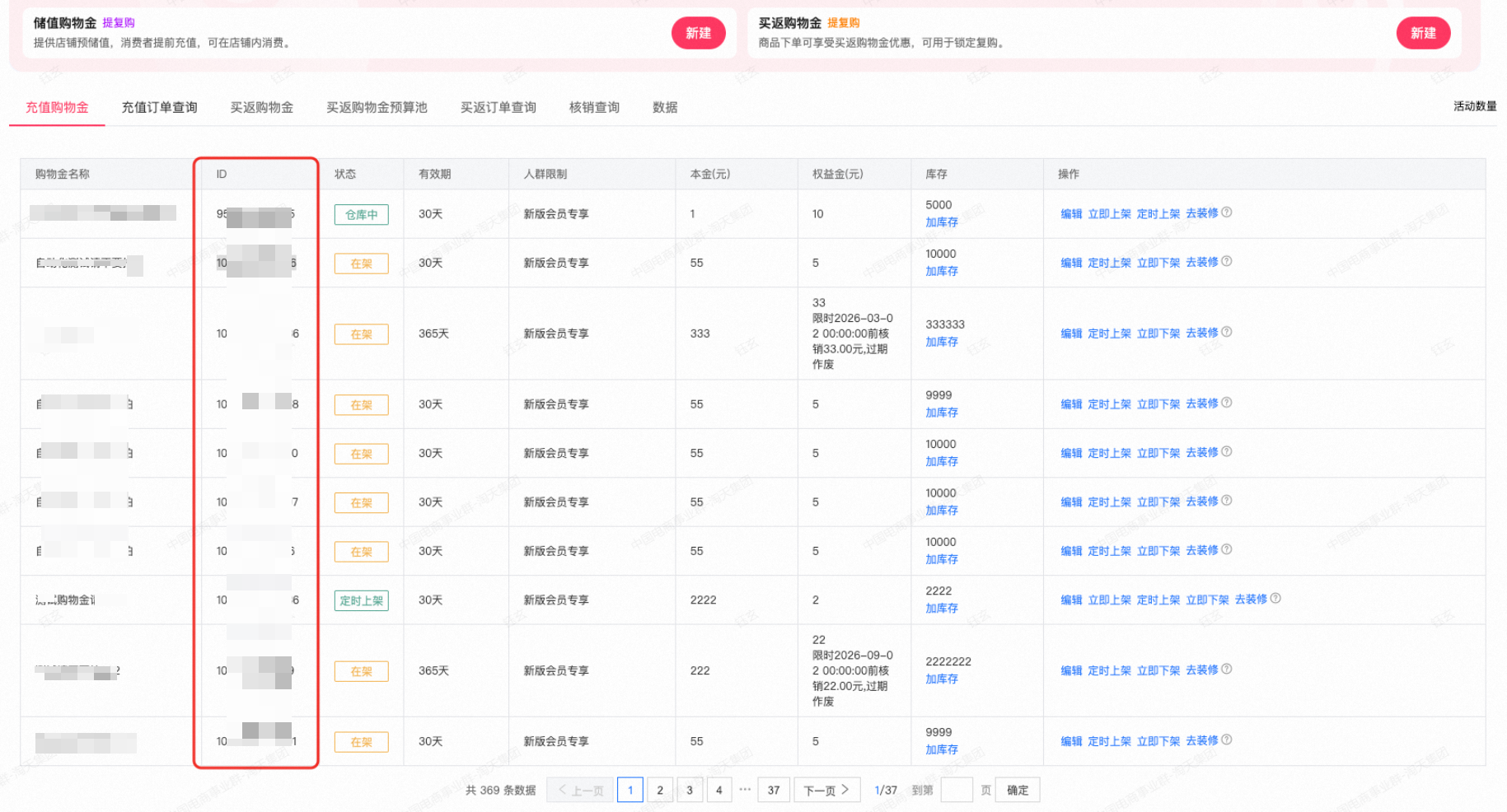Screen dimensions: 1507x812
Task: Click 加库存 under 2222 stock
Action: 942,609
